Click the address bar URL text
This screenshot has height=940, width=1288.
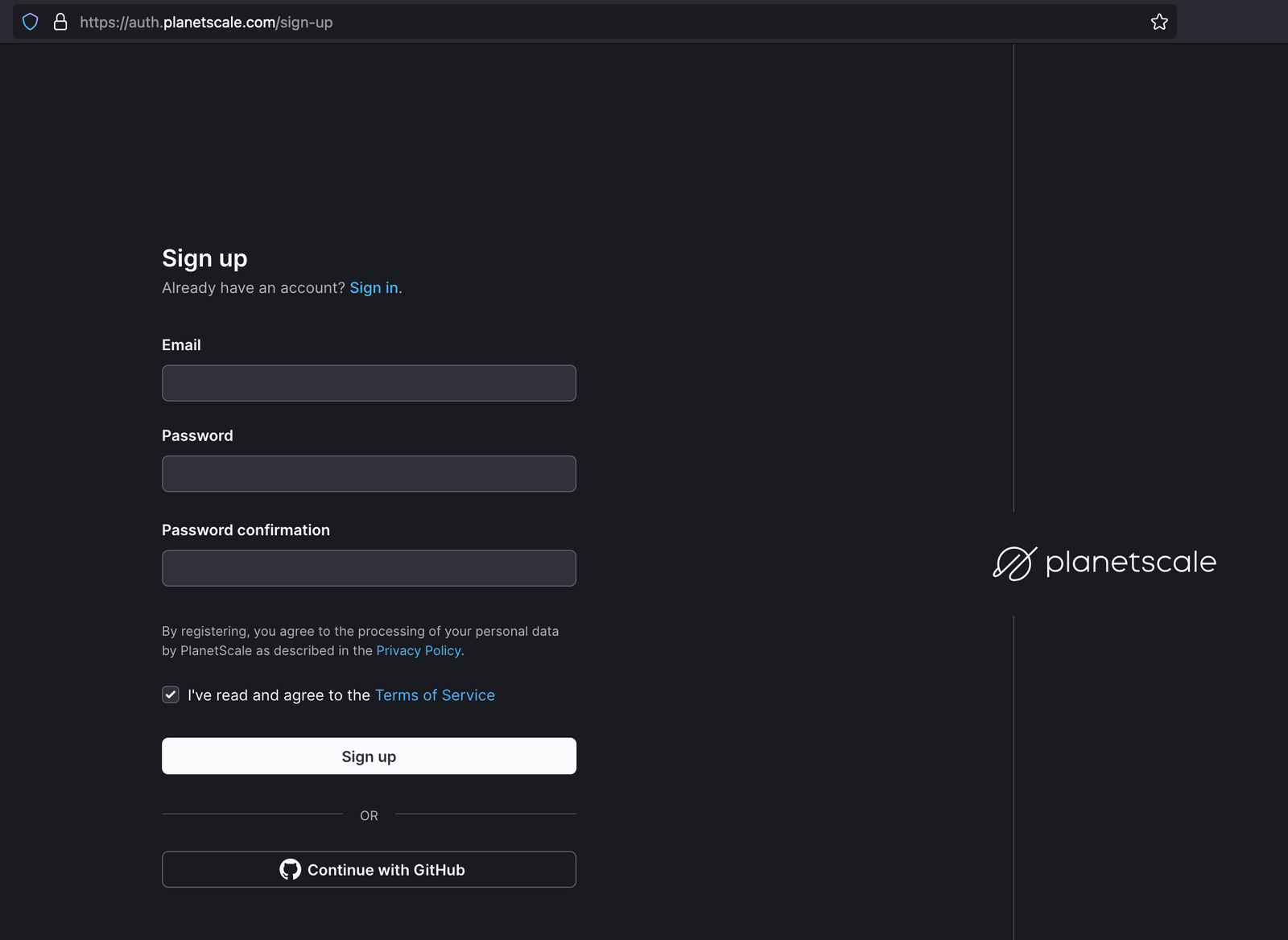click(206, 23)
